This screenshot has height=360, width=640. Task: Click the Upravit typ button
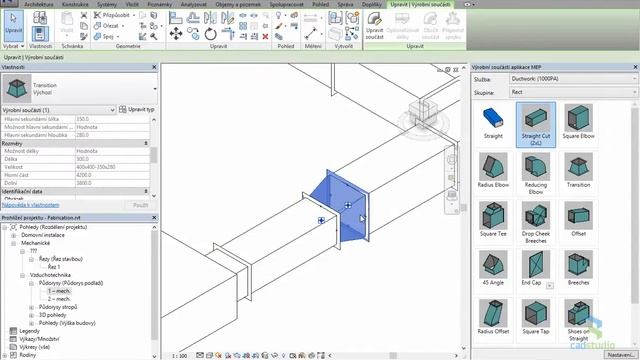[x=137, y=109]
